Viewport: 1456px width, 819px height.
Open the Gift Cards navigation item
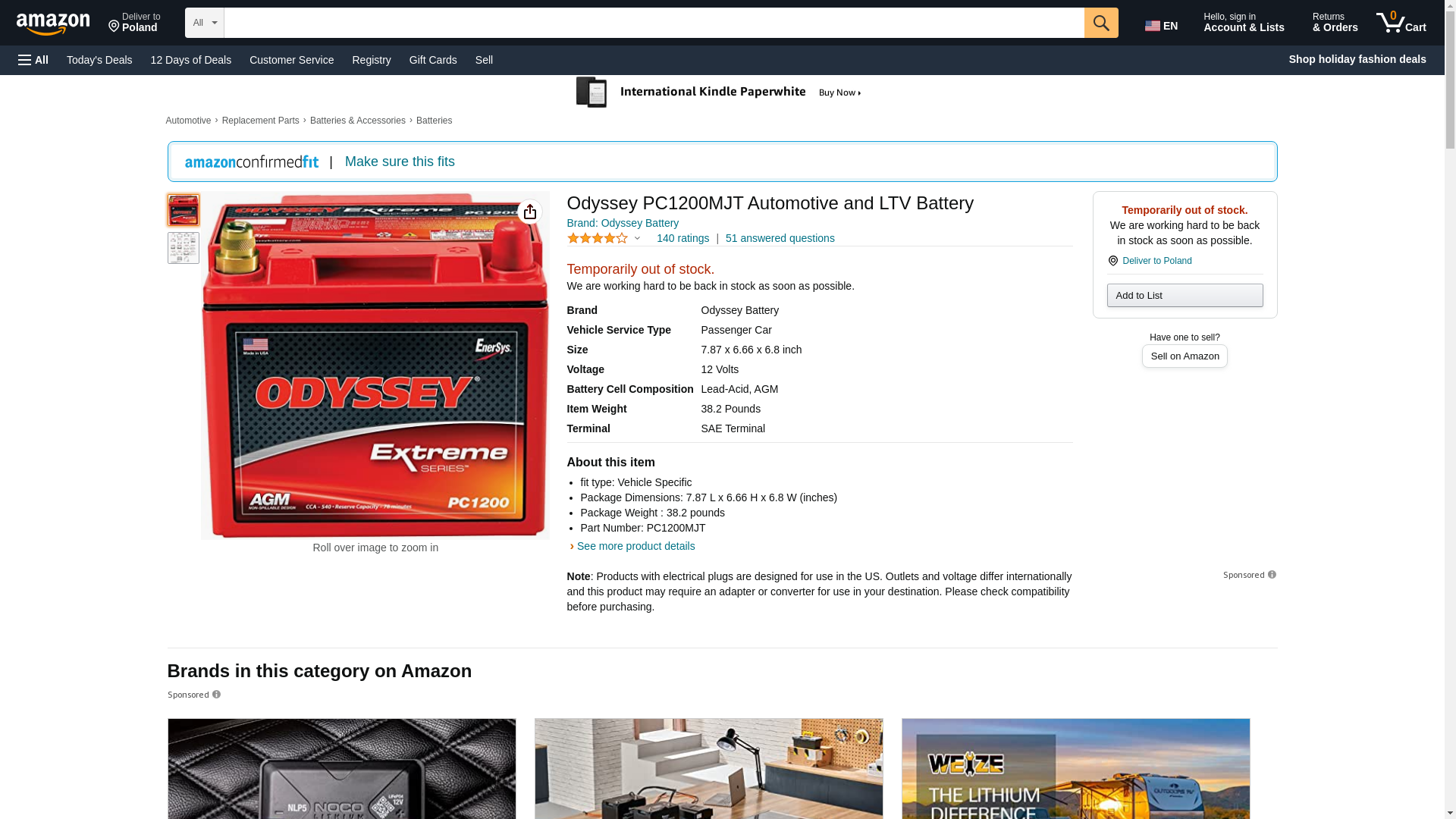tap(433, 60)
